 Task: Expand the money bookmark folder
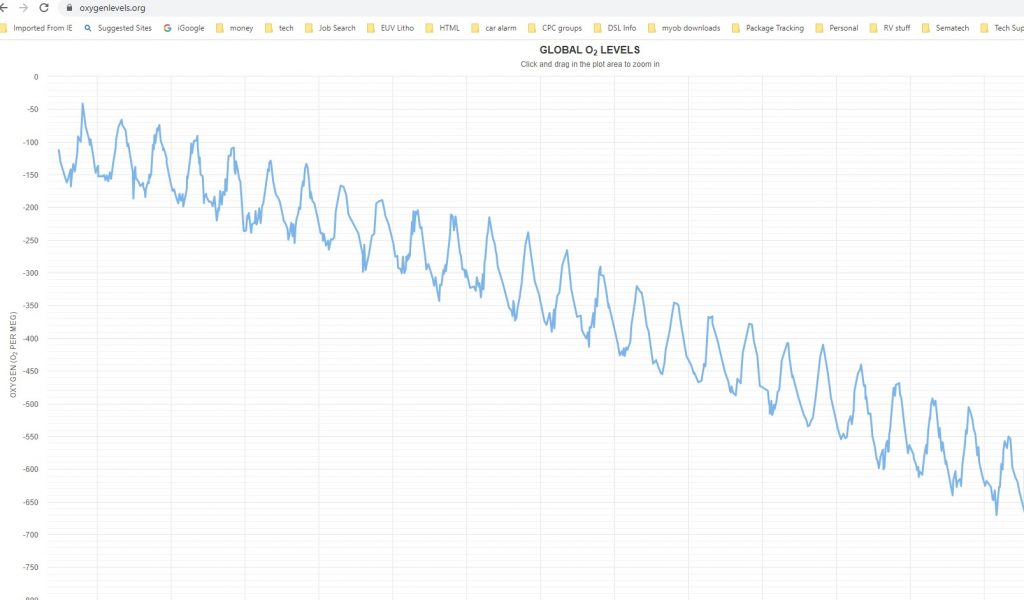point(234,28)
